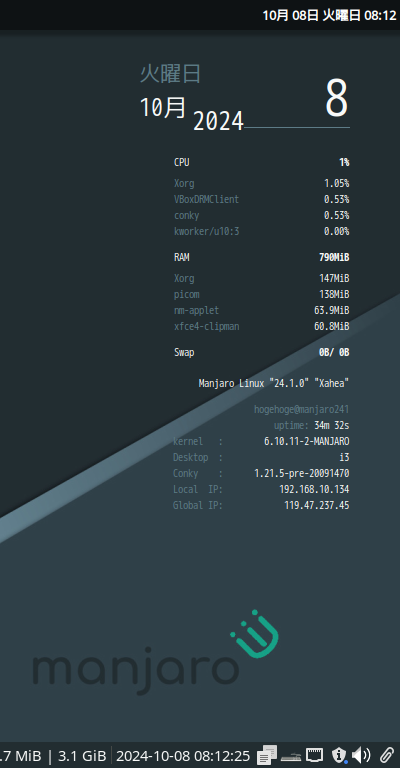Click the shield info tray icon
The image size is (400, 768).
click(x=339, y=755)
